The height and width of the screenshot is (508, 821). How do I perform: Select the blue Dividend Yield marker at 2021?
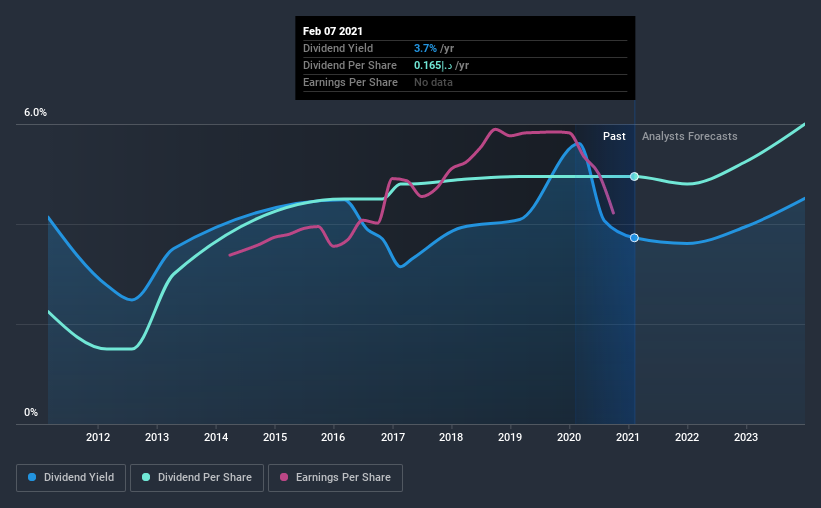(x=634, y=238)
